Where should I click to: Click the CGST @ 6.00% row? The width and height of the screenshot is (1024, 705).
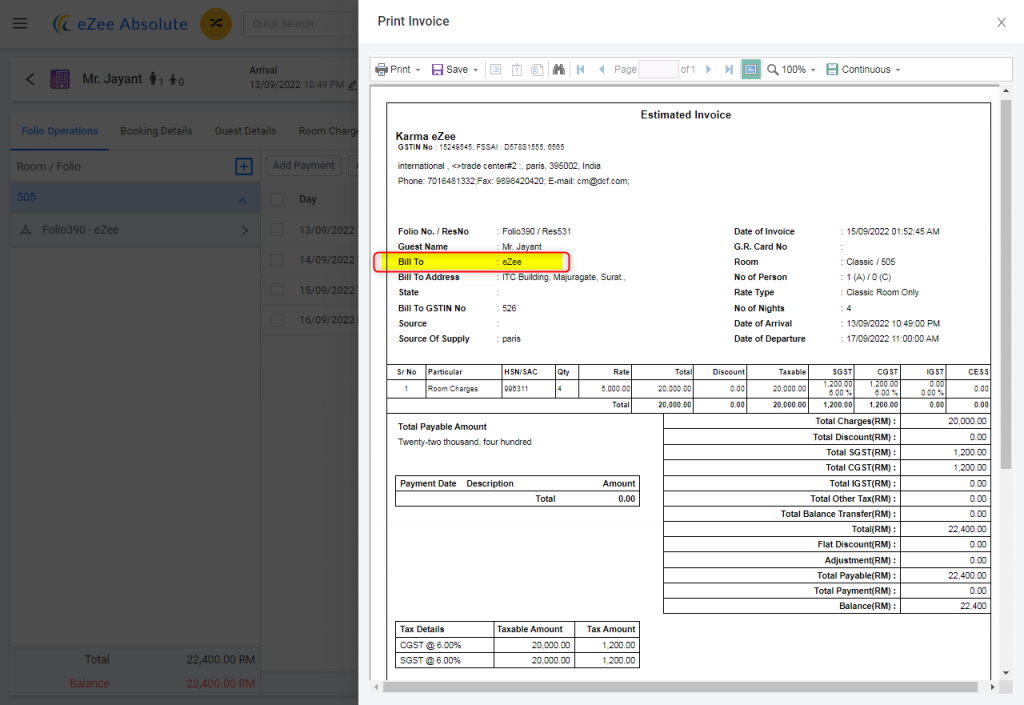point(517,645)
